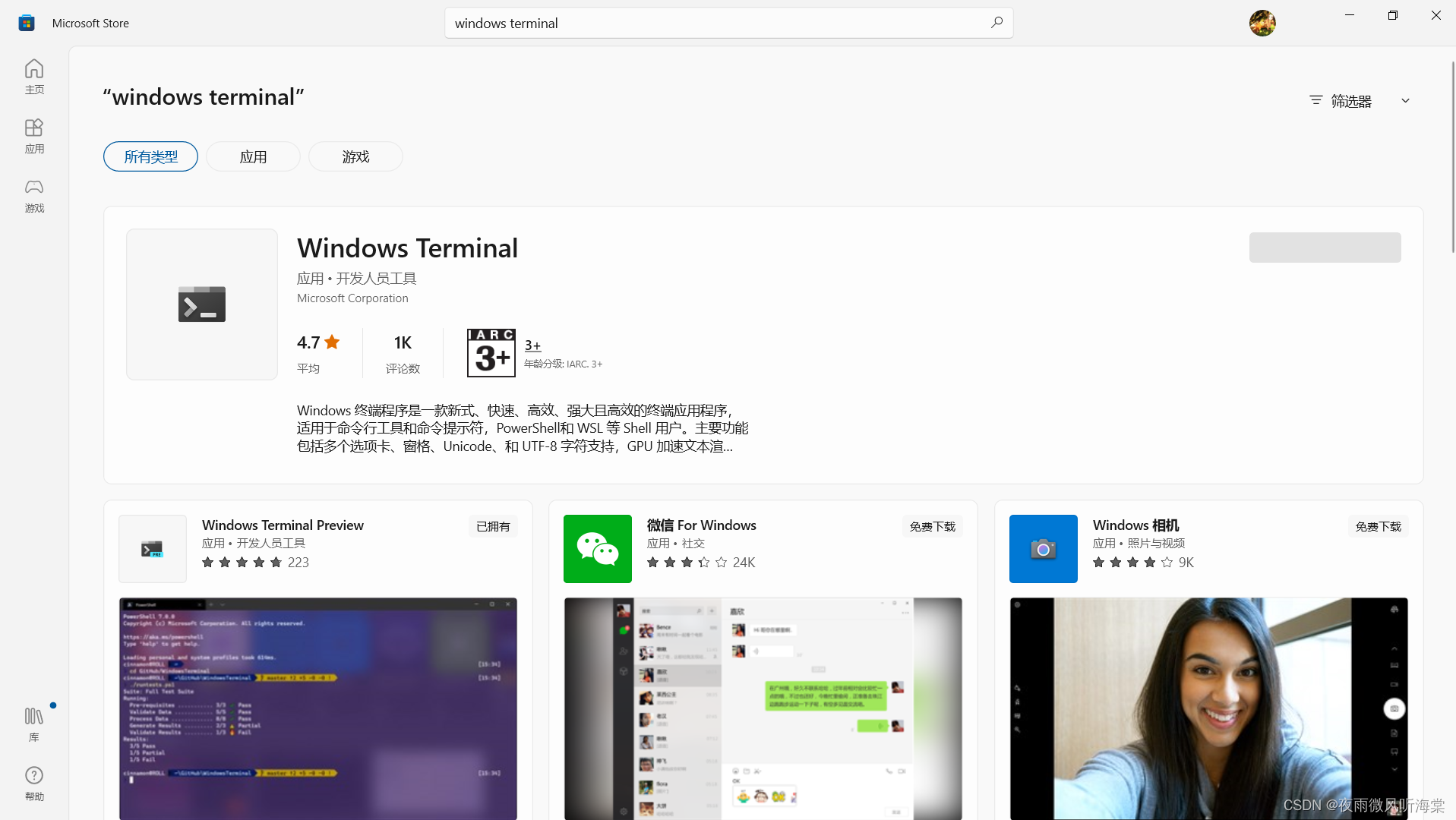Click the Microsoft Store logo icon
Viewport: 1456px width, 820px height.
(27, 23)
